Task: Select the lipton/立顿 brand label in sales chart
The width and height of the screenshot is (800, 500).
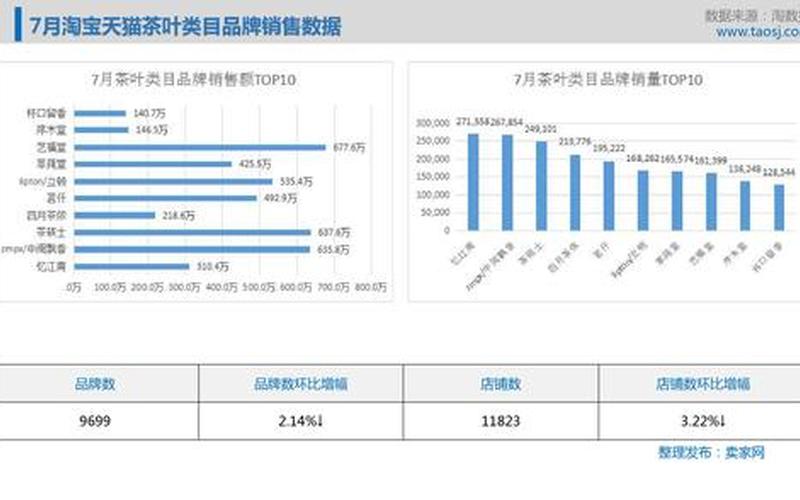Action: click(43, 182)
